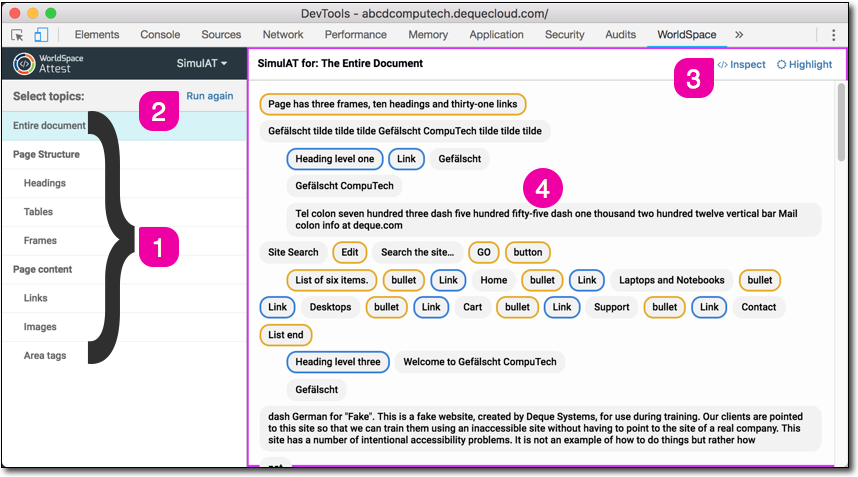858x477 pixels.
Task: Open the Security tab
Action: pos(565,34)
